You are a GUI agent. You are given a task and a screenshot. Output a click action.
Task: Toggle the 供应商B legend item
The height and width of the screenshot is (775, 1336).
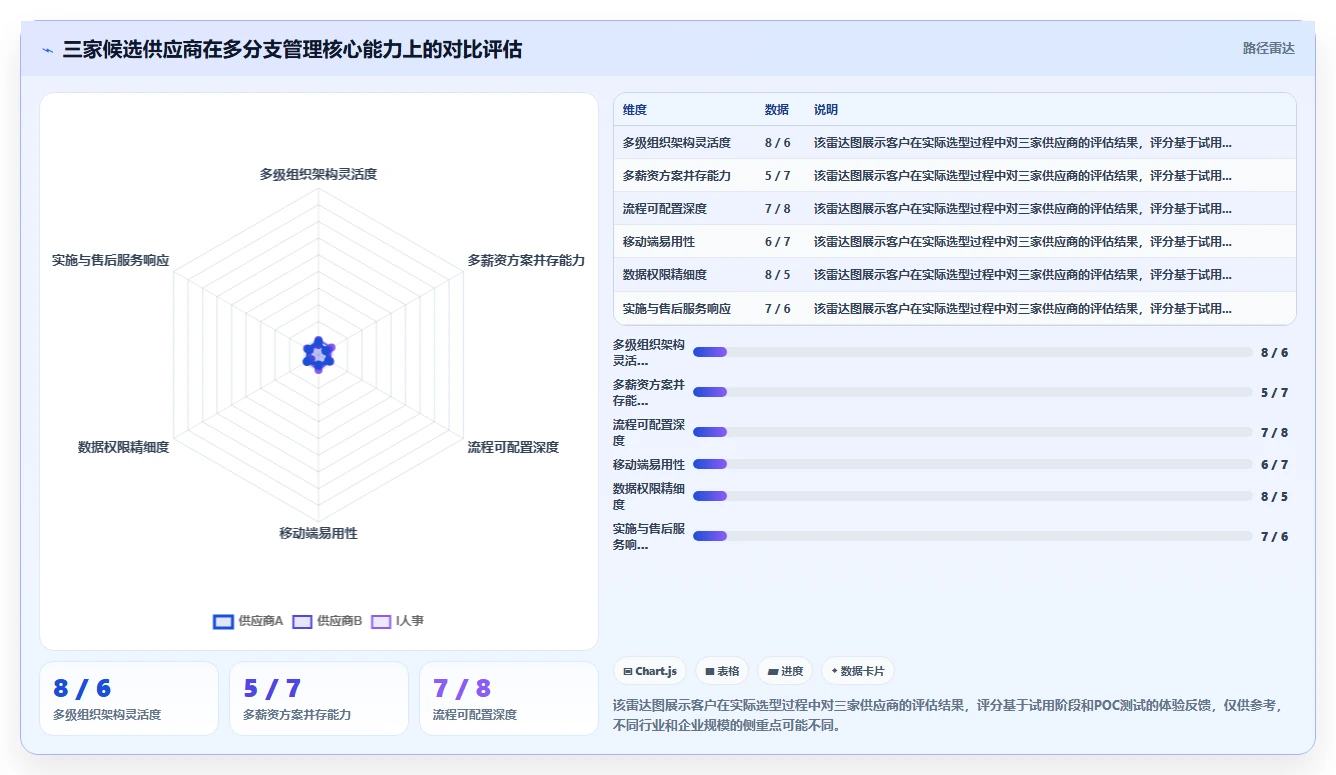(x=328, y=621)
